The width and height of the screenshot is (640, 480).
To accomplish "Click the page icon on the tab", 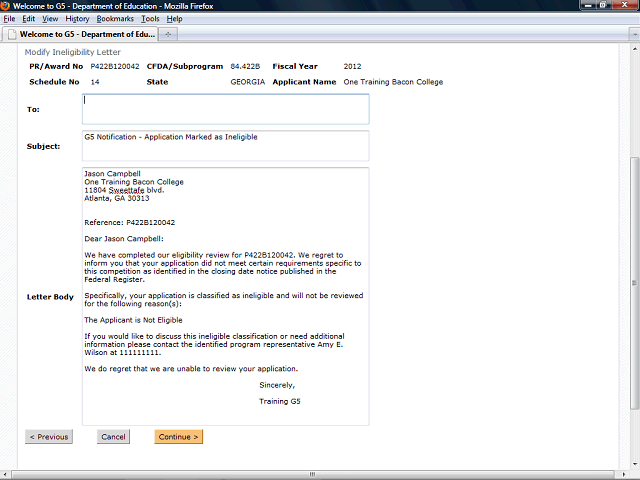I will 12,34.
